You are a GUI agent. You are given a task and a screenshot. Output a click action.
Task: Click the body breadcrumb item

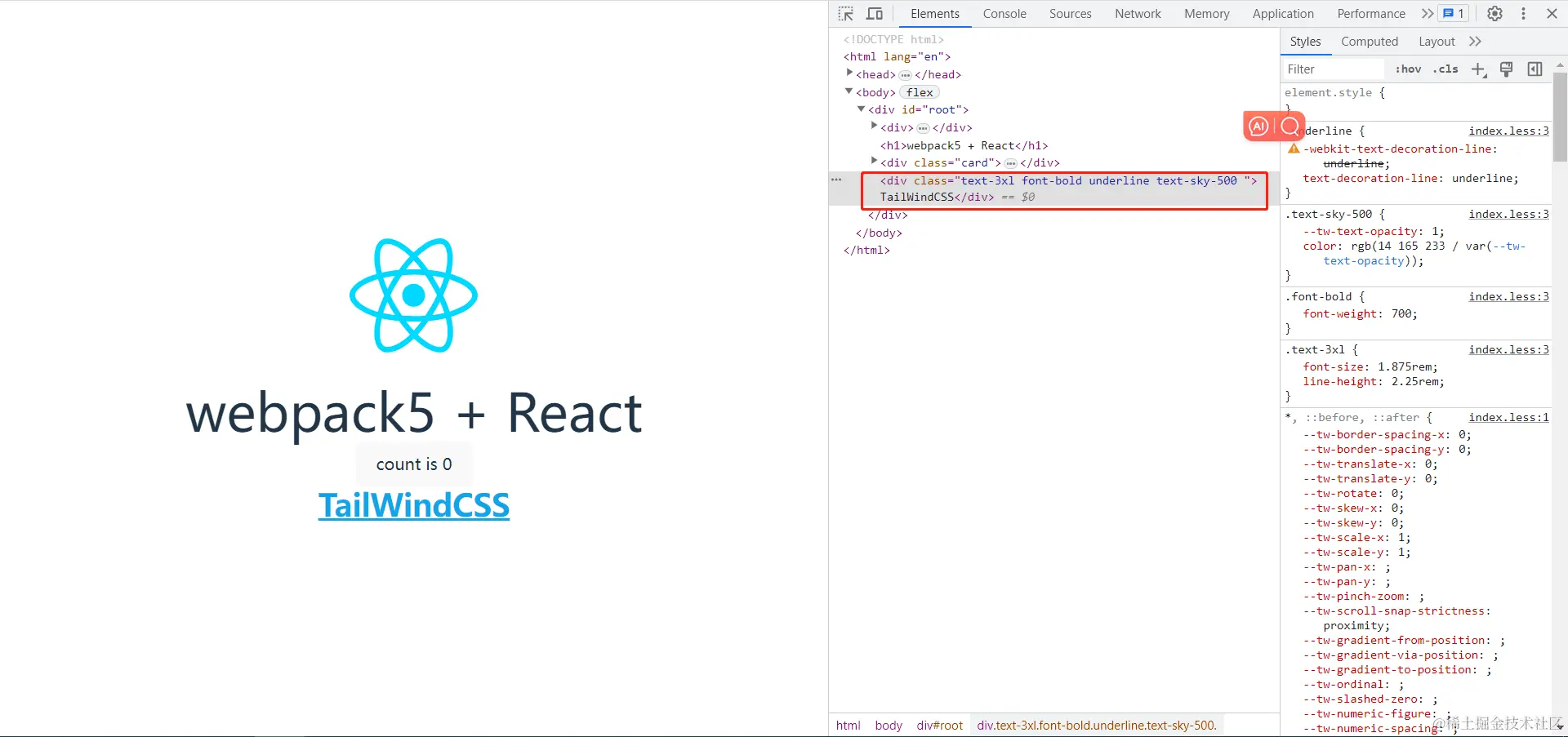[x=889, y=725]
